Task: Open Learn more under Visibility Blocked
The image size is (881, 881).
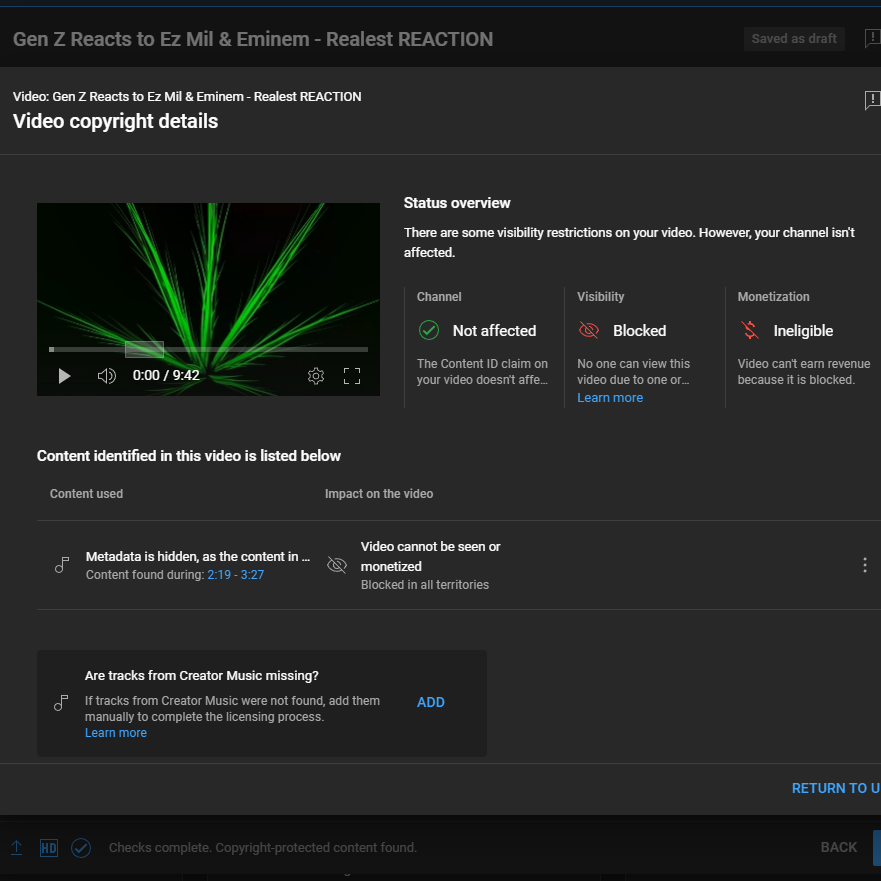Action: point(610,398)
